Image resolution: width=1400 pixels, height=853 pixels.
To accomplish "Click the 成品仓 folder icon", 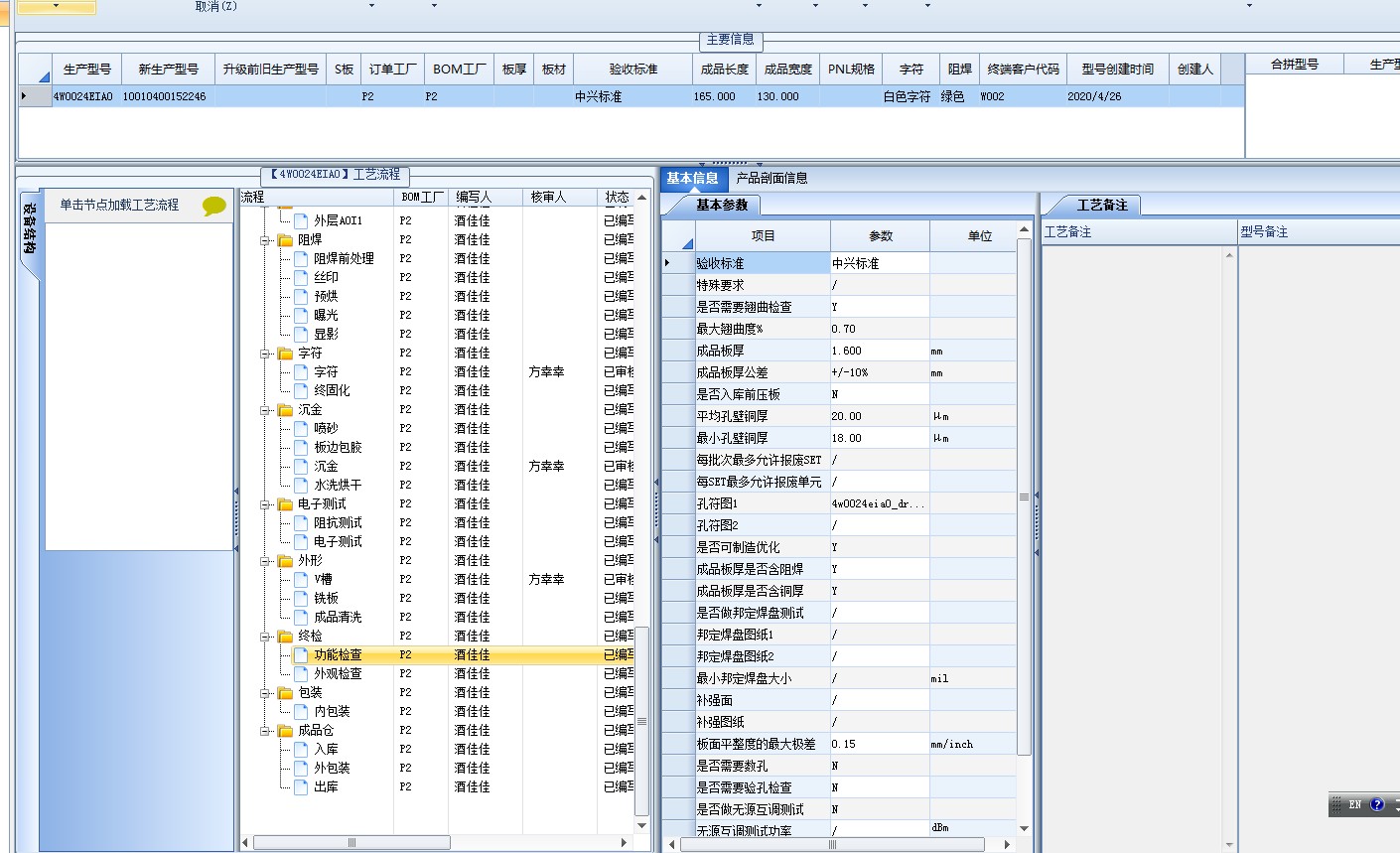I will coord(286,730).
